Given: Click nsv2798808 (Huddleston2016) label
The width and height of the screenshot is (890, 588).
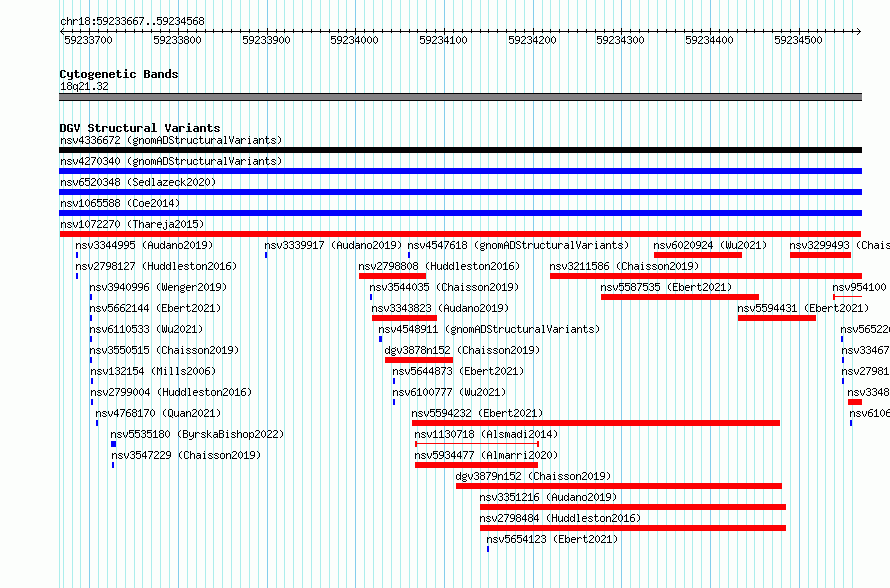Looking at the screenshot, I should (439, 266).
